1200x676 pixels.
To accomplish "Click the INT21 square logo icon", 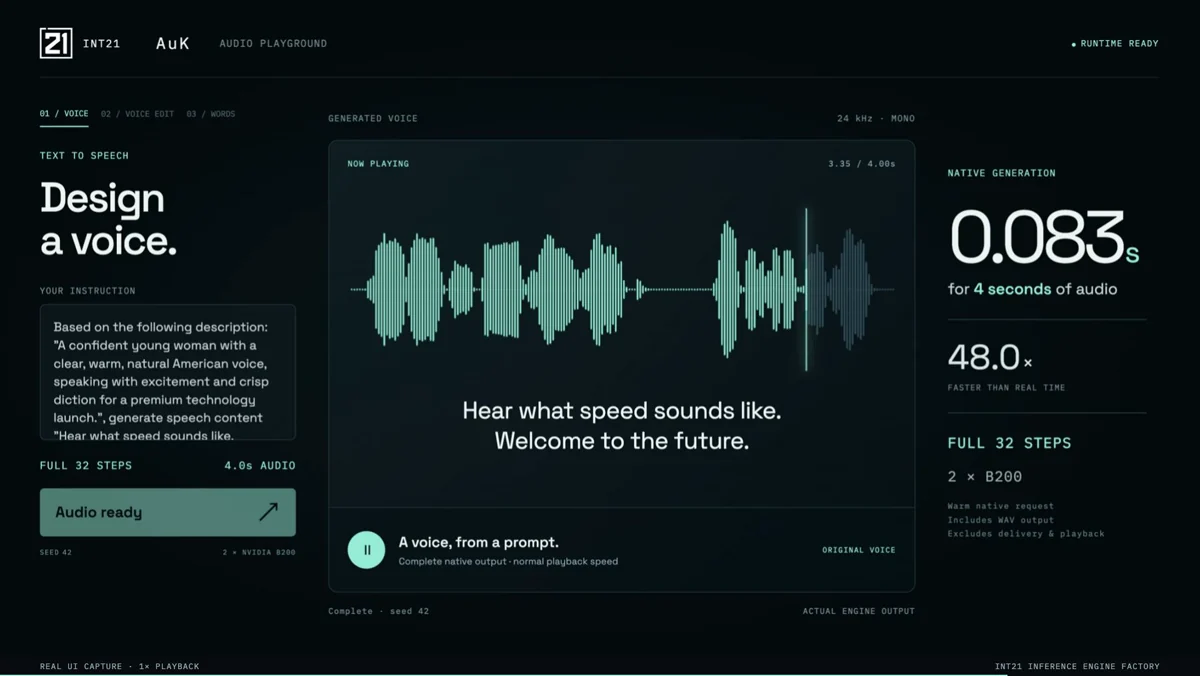I will point(56,43).
